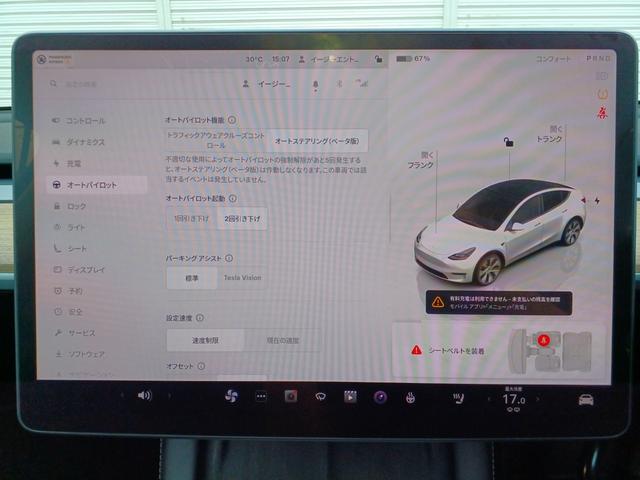This screenshot has height=480, width=640.
Task: Open the ロック settings menu
Action: click(x=77, y=206)
